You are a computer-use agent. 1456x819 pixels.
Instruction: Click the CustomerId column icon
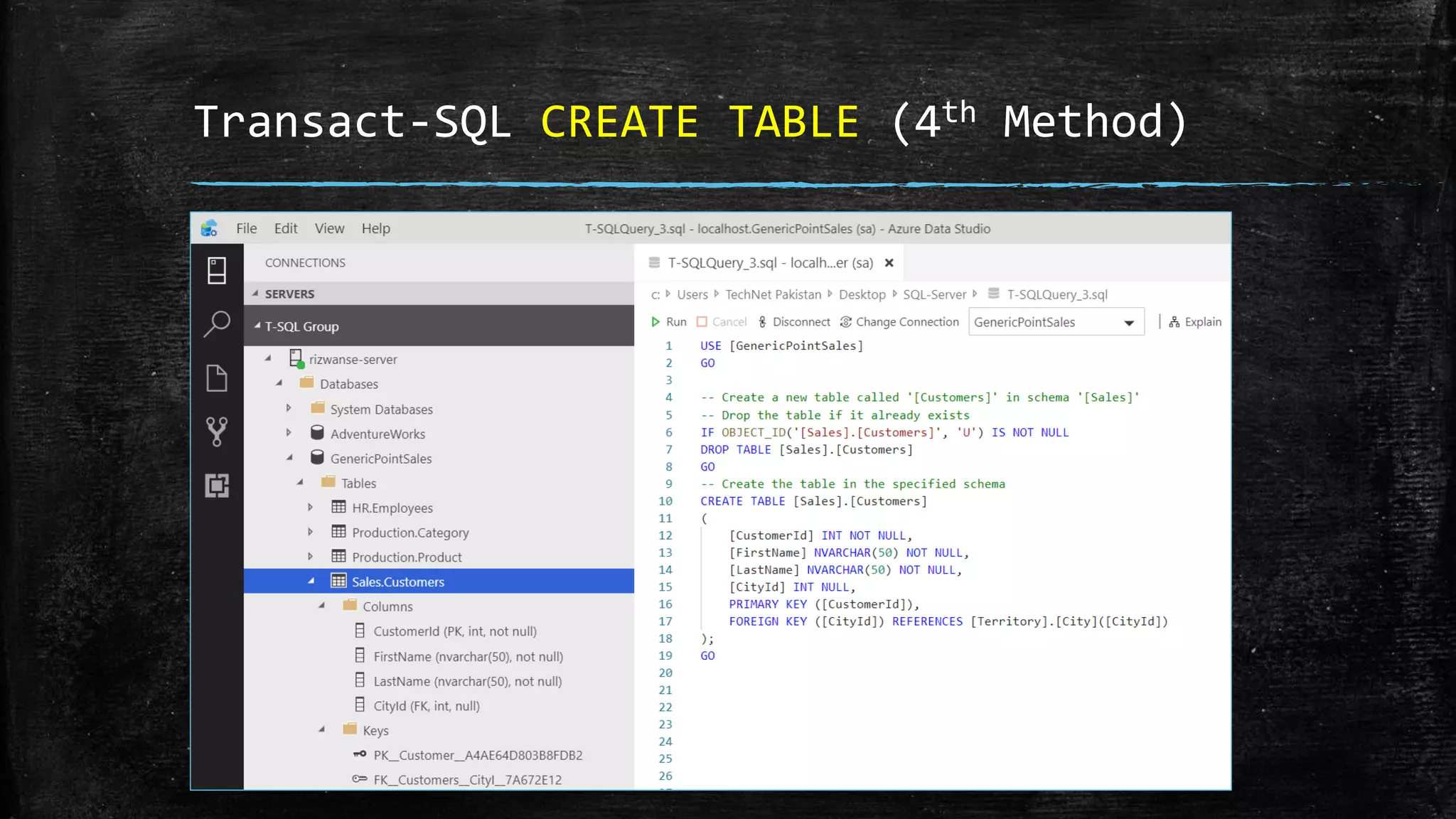click(x=360, y=631)
